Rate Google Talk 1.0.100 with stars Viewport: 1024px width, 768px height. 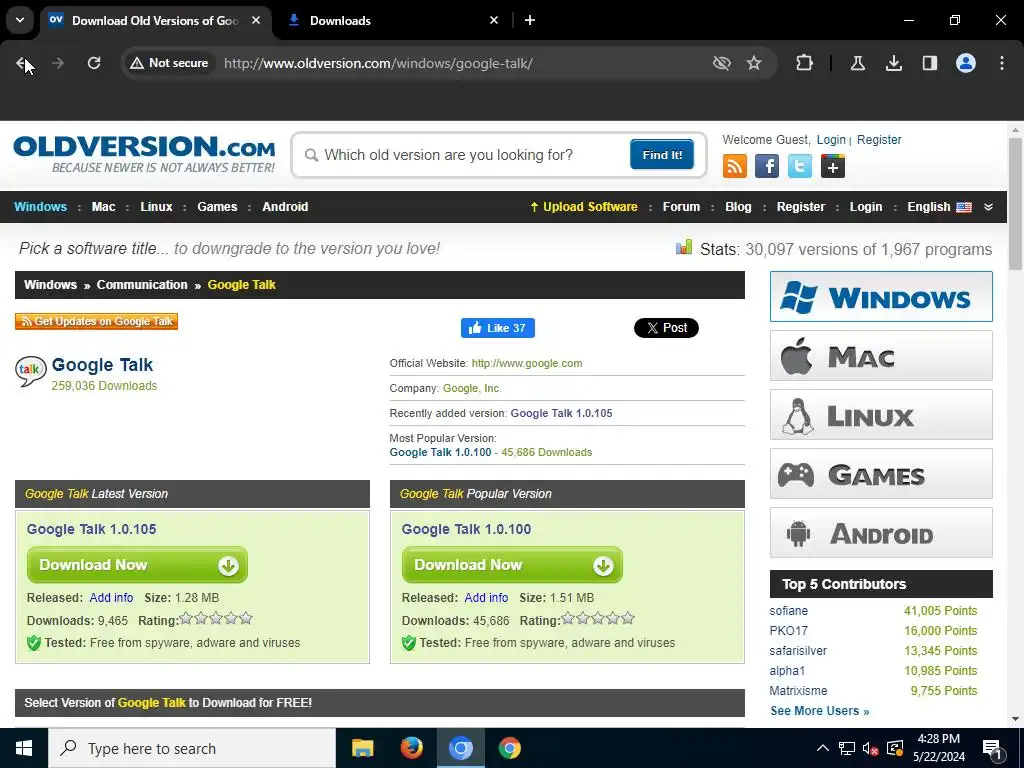[598, 618]
